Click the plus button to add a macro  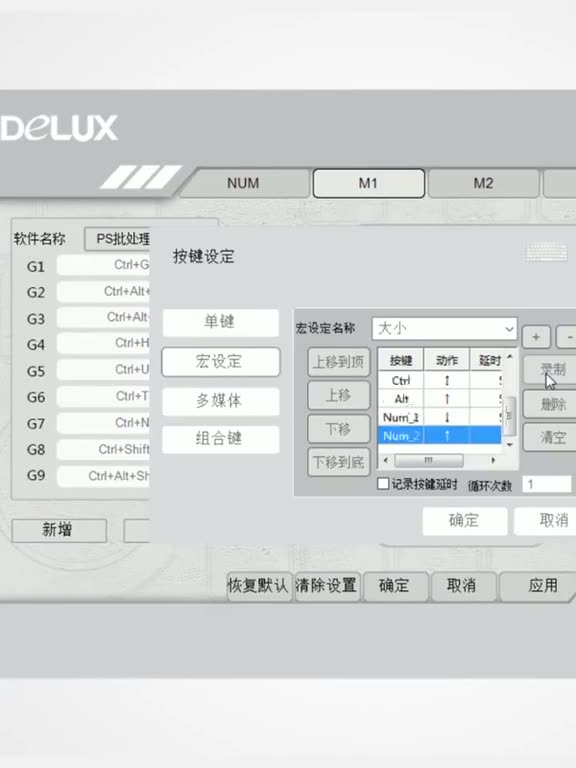point(536,337)
